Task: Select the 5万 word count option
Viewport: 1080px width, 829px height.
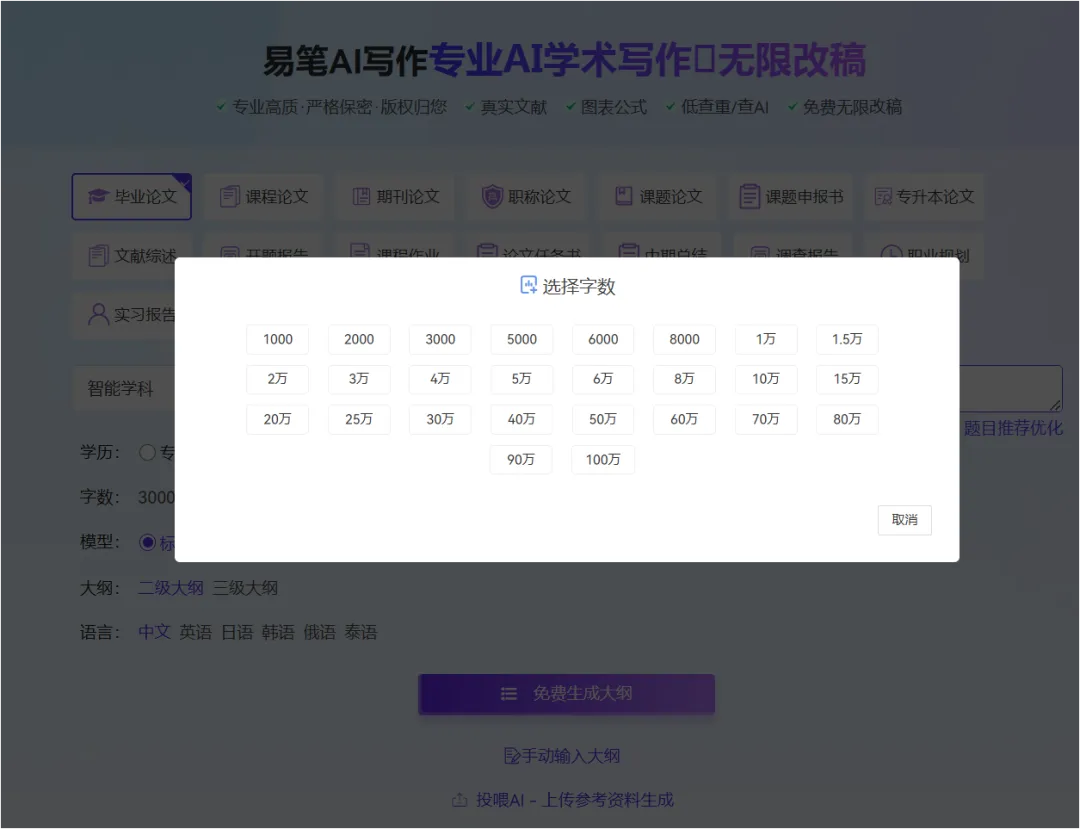Action: coord(521,379)
